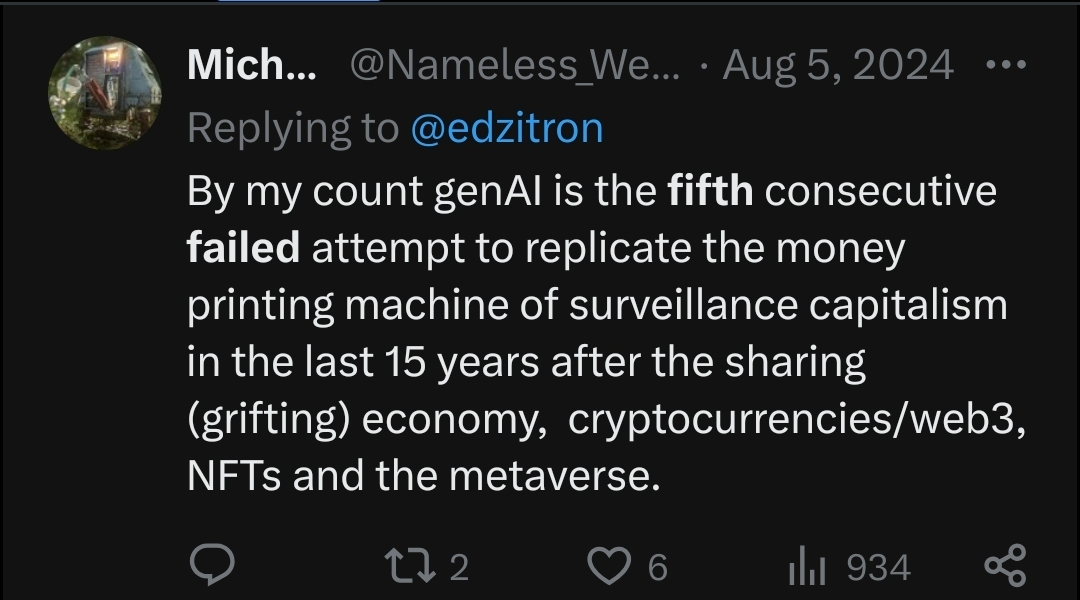Click the retweet count number 2
The height and width of the screenshot is (600, 1080).
458,568
